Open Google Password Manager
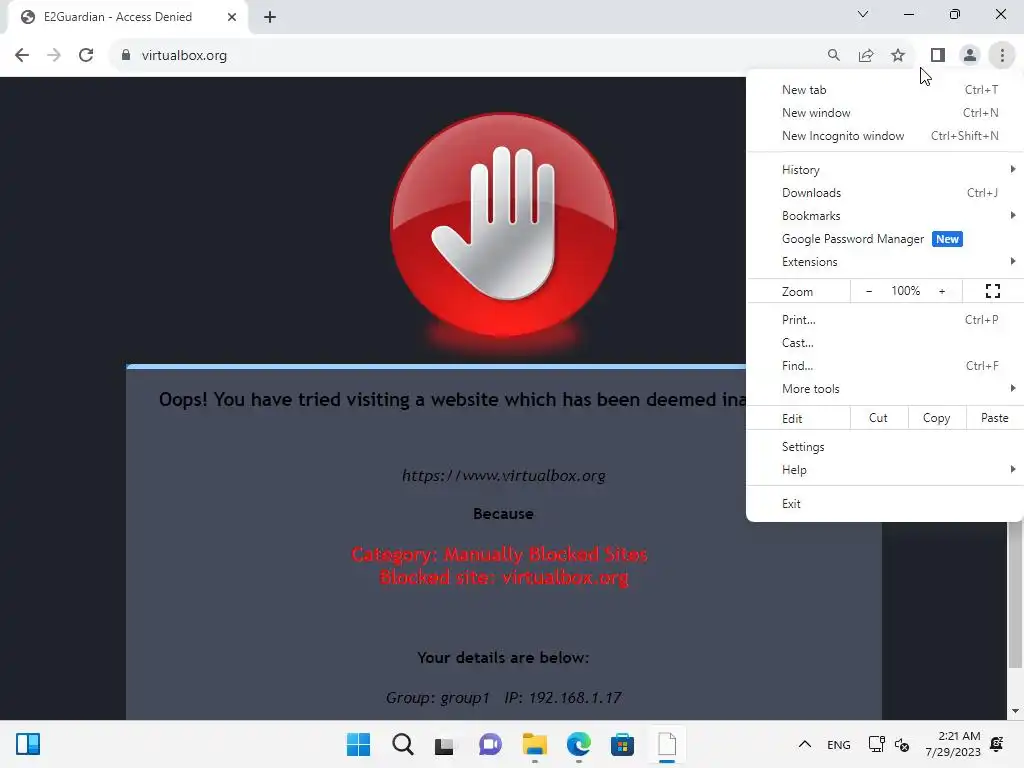The height and width of the screenshot is (768, 1024). point(885,239)
